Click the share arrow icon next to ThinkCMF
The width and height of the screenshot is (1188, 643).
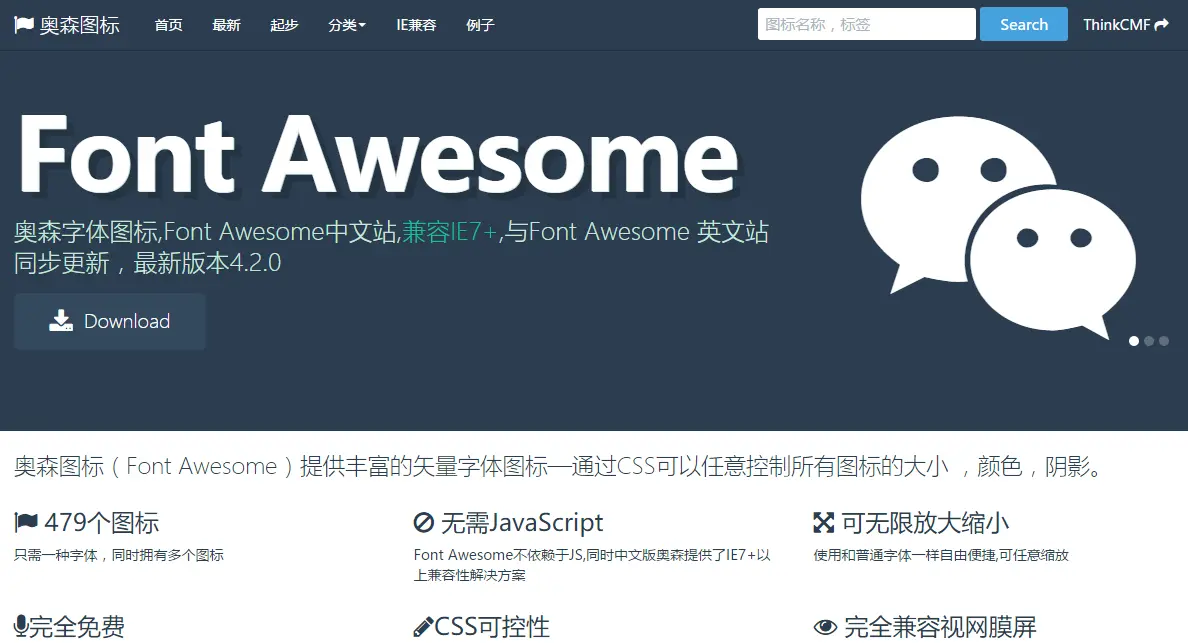tap(1161, 25)
